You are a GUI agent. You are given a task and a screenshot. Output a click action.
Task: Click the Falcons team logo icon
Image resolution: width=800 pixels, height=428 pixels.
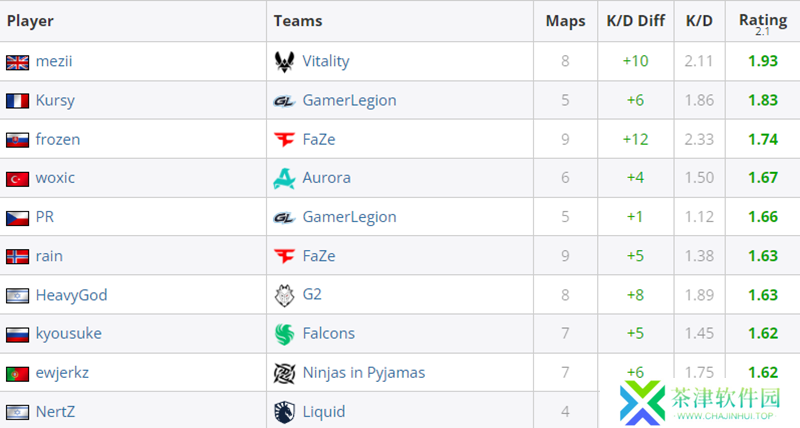tap(284, 334)
